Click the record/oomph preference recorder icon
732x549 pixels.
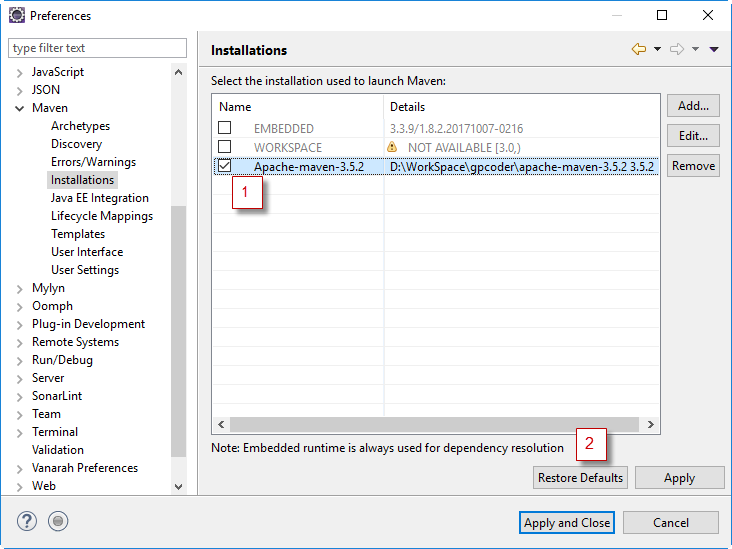pos(58,521)
